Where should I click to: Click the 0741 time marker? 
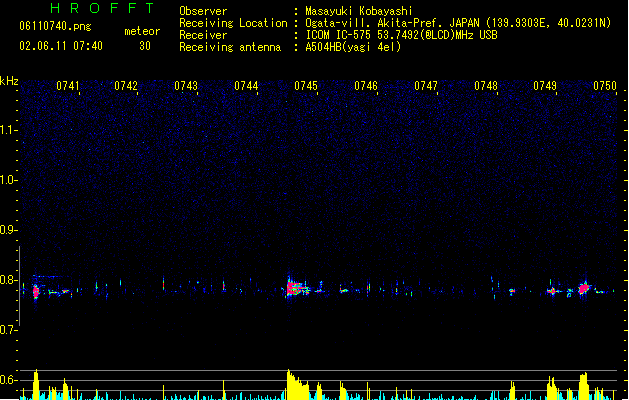[x=67, y=86]
